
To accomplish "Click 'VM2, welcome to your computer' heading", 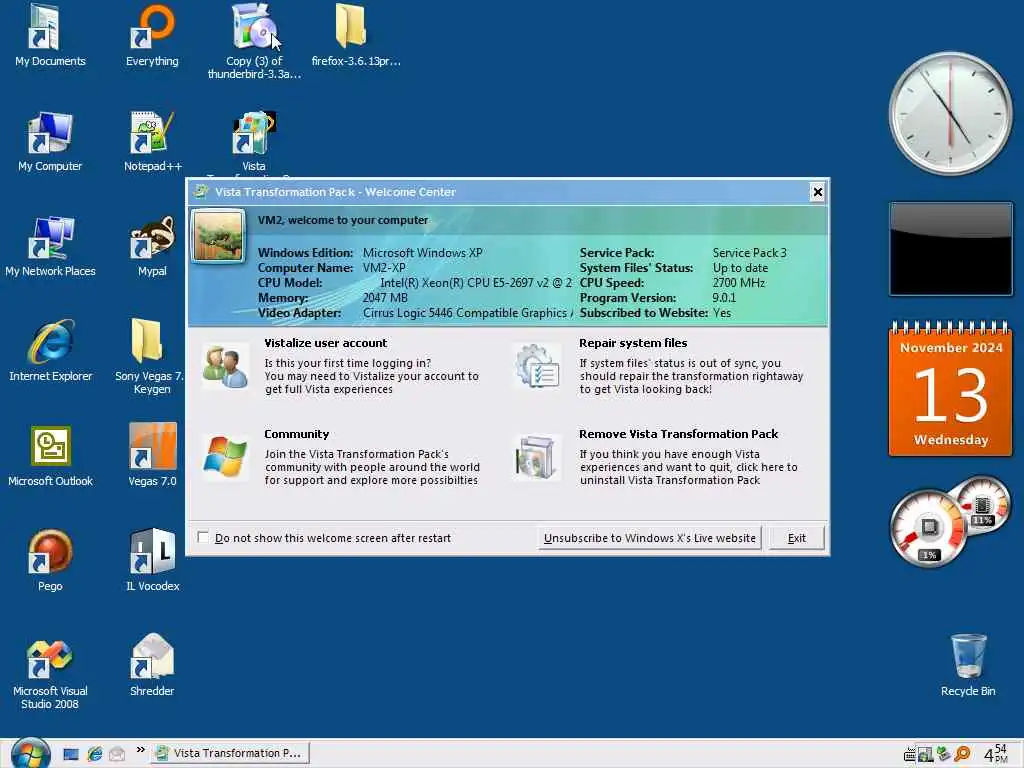I will (x=343, y=220).
